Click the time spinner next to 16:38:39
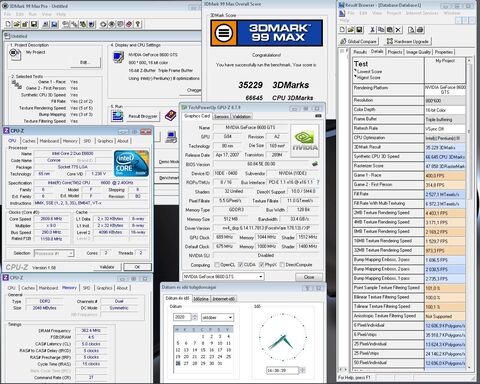The width and height of the screenshot is (480, 384). point(302,370)
